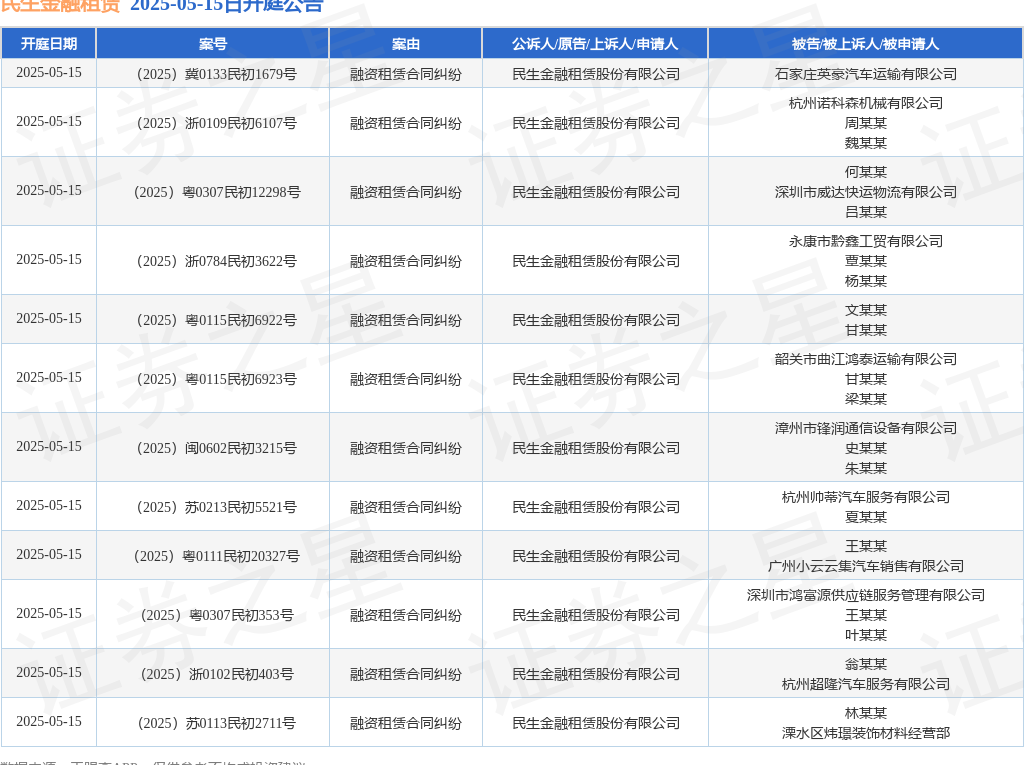The image size is (1024, 765).
Task: Click 融资租赁合同纠纷 in 粤0111民初20327号 row
Action: tap(406, 557)
